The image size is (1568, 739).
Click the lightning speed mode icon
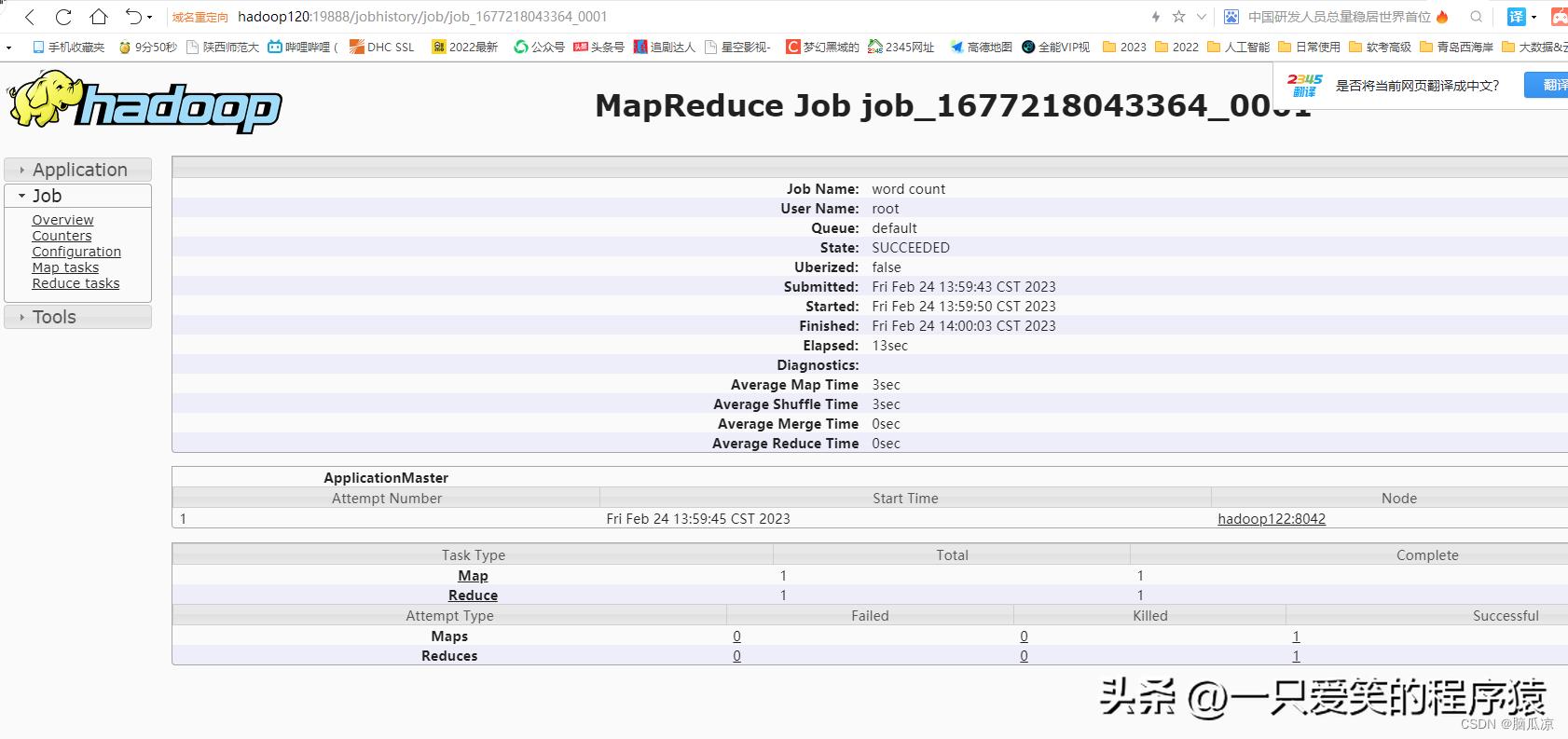(1156, 17)
